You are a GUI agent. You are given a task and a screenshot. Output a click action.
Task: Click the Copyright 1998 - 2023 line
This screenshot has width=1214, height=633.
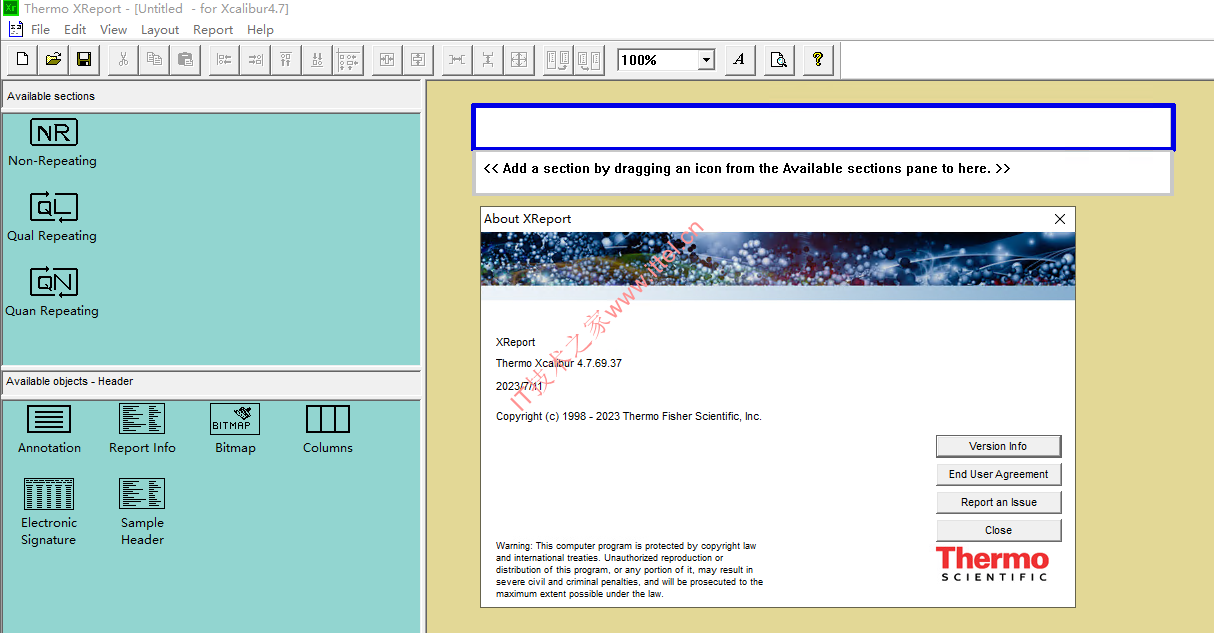[x=629, y=416]
